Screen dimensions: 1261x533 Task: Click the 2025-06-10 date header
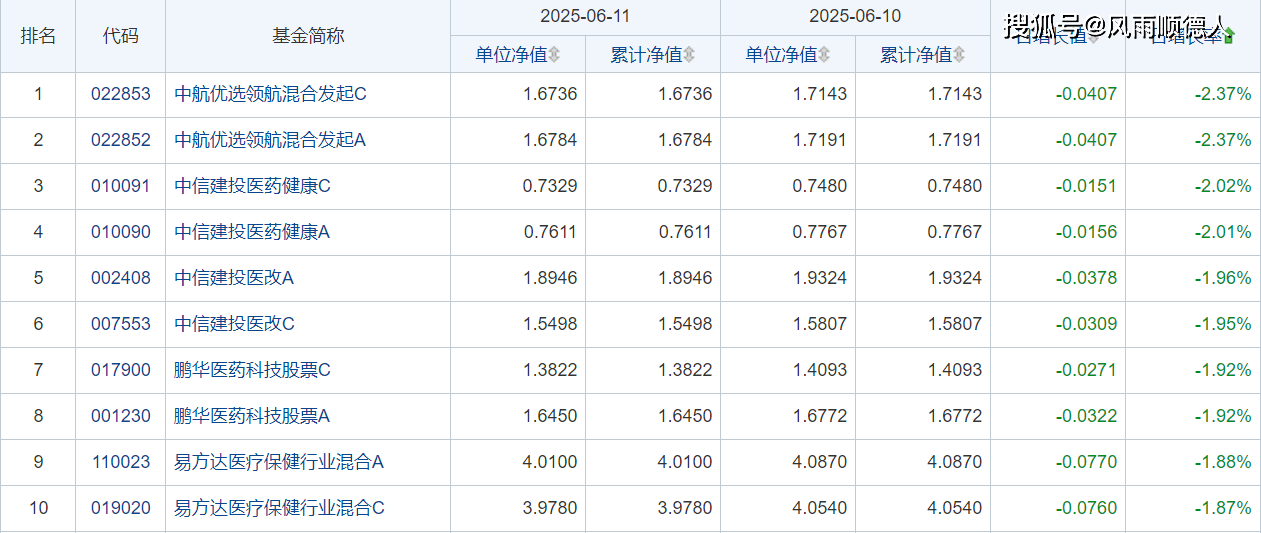(x=855, y=17)
